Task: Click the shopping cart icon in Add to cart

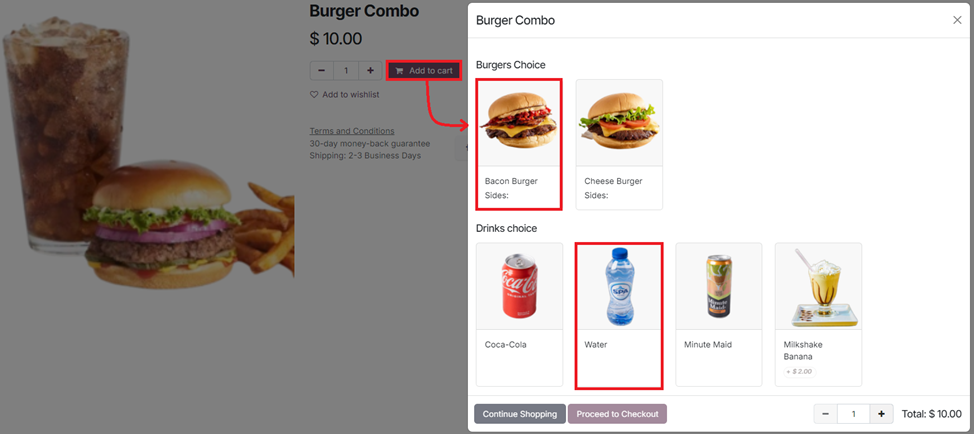Action: (x=399, y=71)
